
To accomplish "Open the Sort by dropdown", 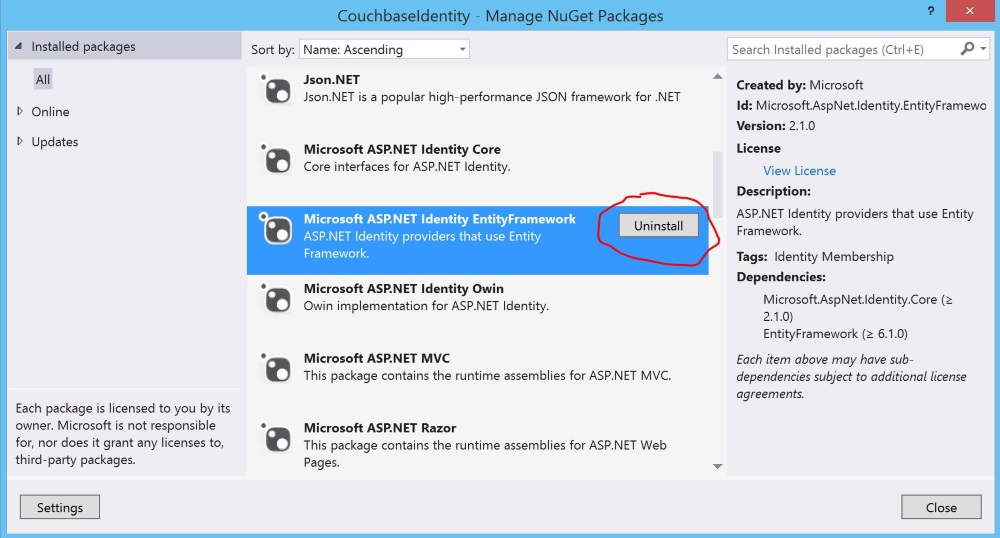I will 385,49.
